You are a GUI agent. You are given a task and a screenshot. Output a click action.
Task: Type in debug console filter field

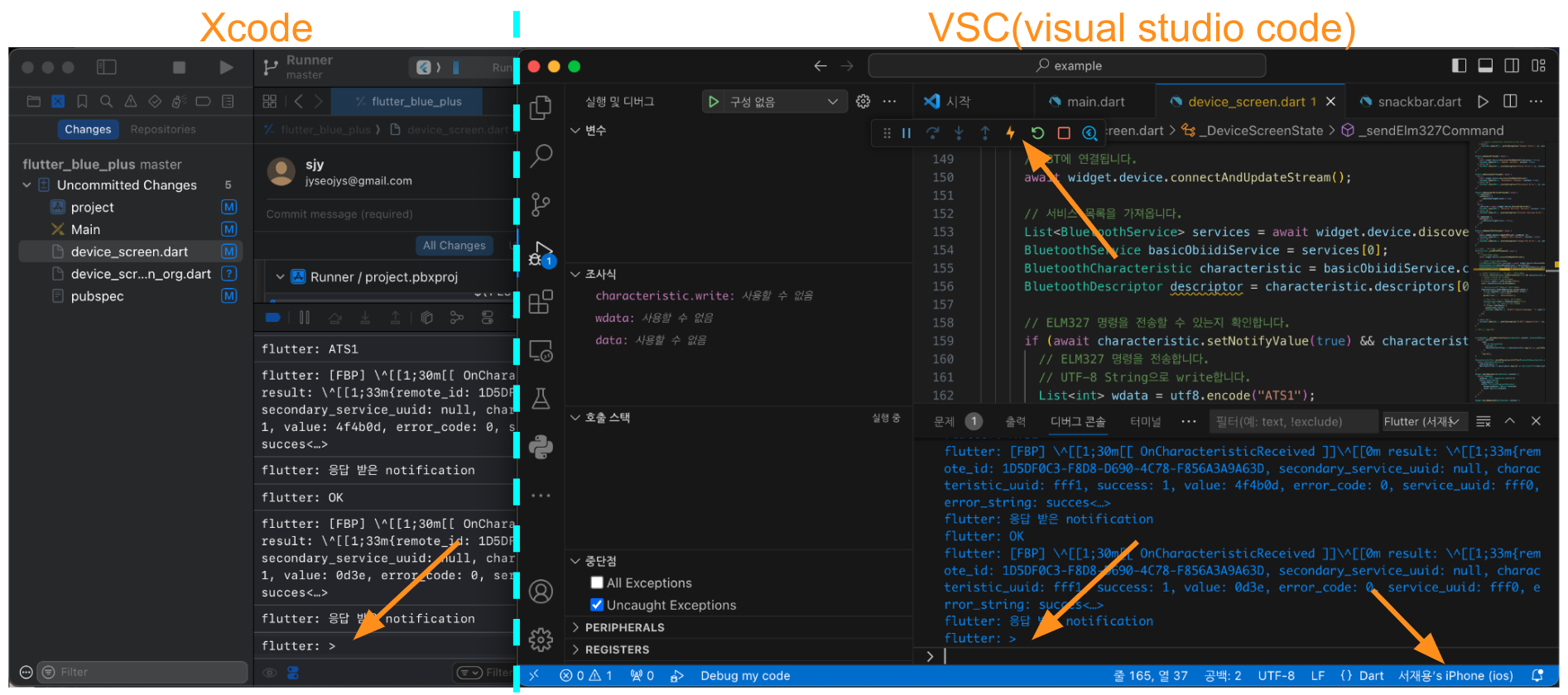[x=1293, y=422]
